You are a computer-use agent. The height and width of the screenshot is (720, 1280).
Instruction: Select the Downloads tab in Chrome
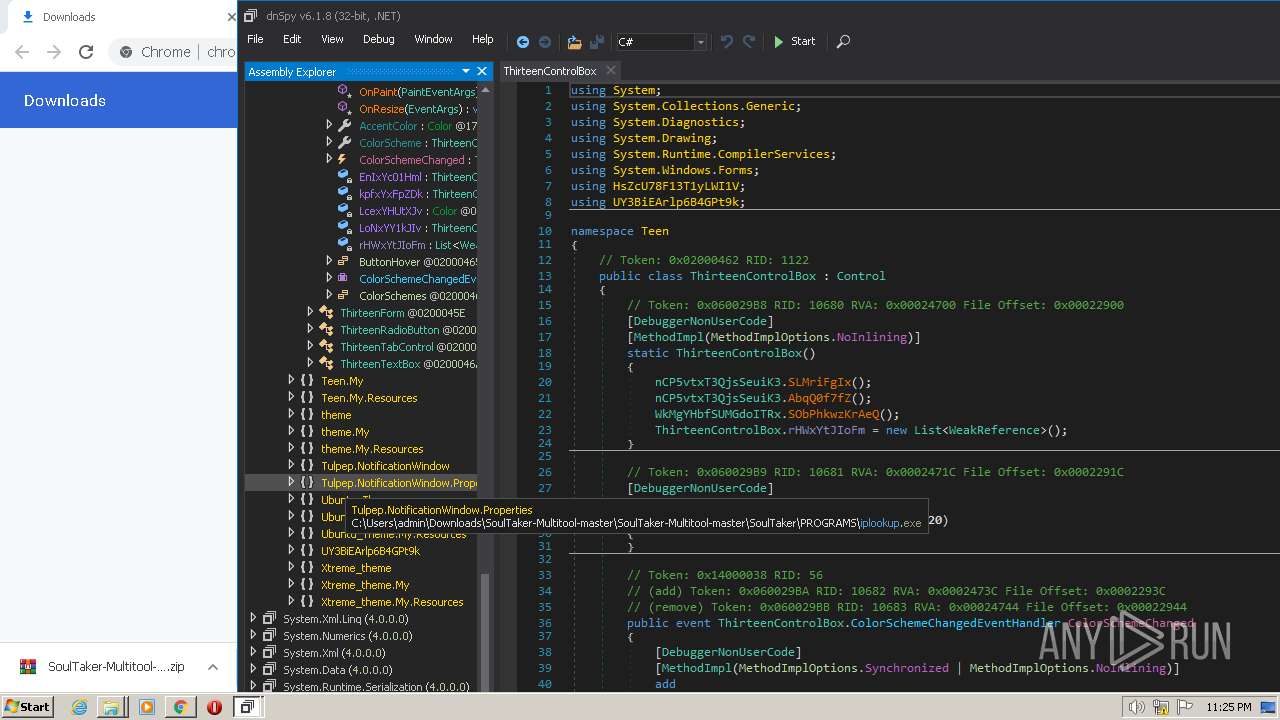pyautogui.click(x=69, y=17)
